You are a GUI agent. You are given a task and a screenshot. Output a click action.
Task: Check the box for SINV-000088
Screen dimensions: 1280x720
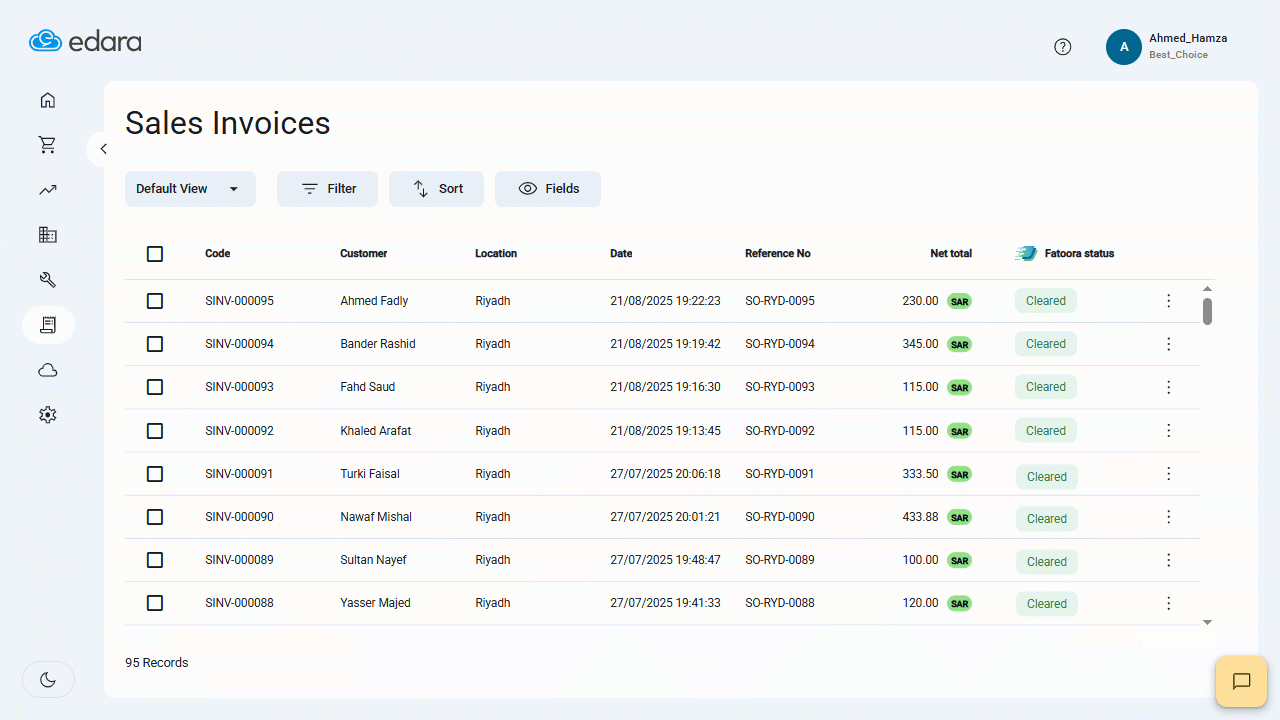tap(155, 603)
